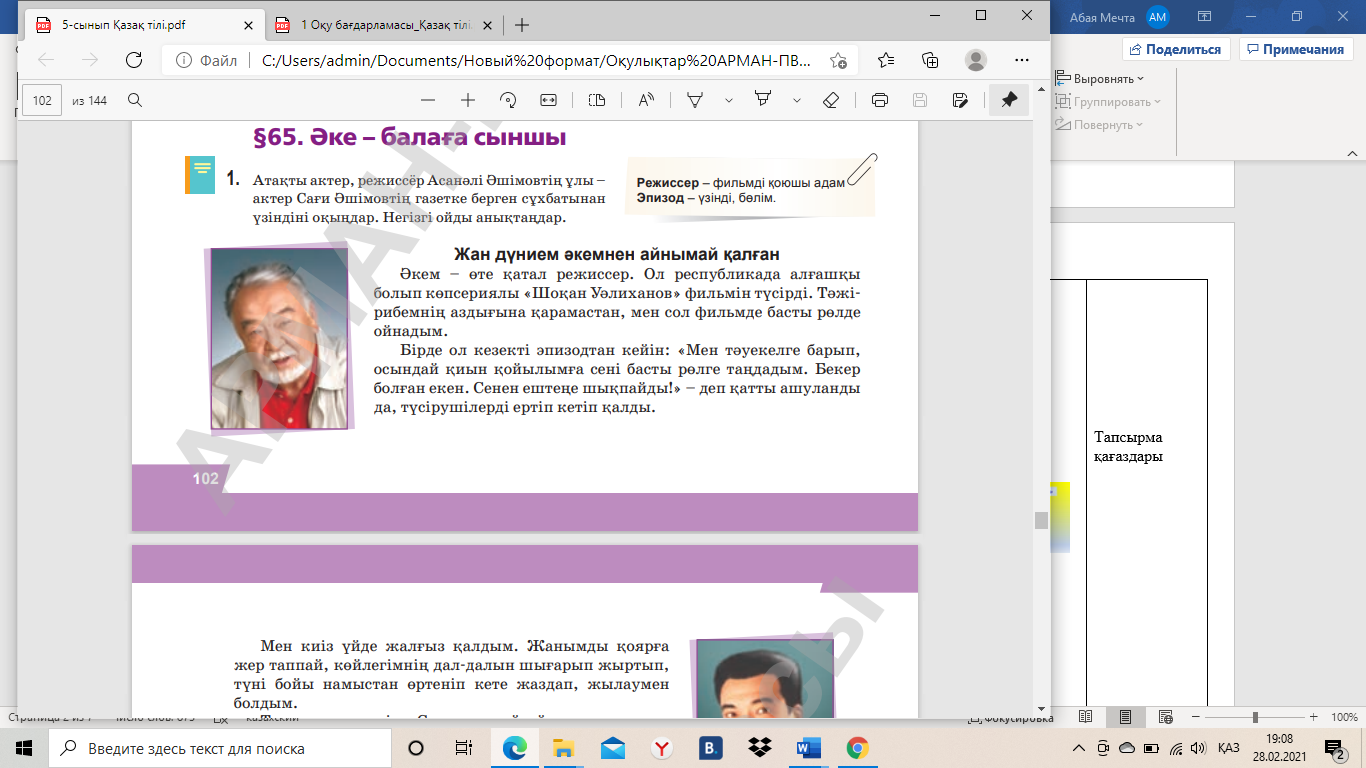Launch Google Chrome from the taskbar
The height and width of the screenshot is (768, 1366).
(x=857, y=748)
